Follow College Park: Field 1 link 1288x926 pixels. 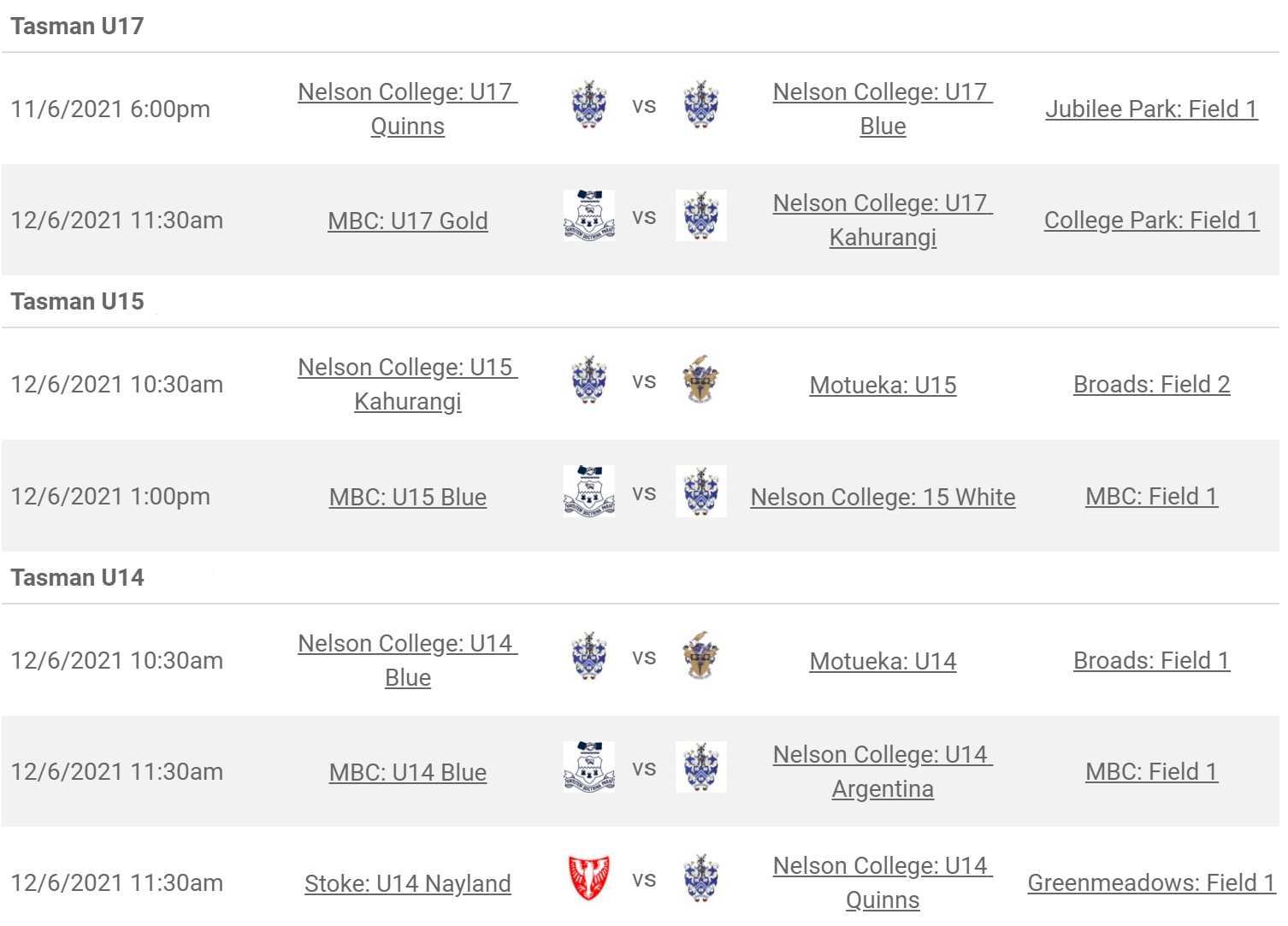[x=1151, y=220]
